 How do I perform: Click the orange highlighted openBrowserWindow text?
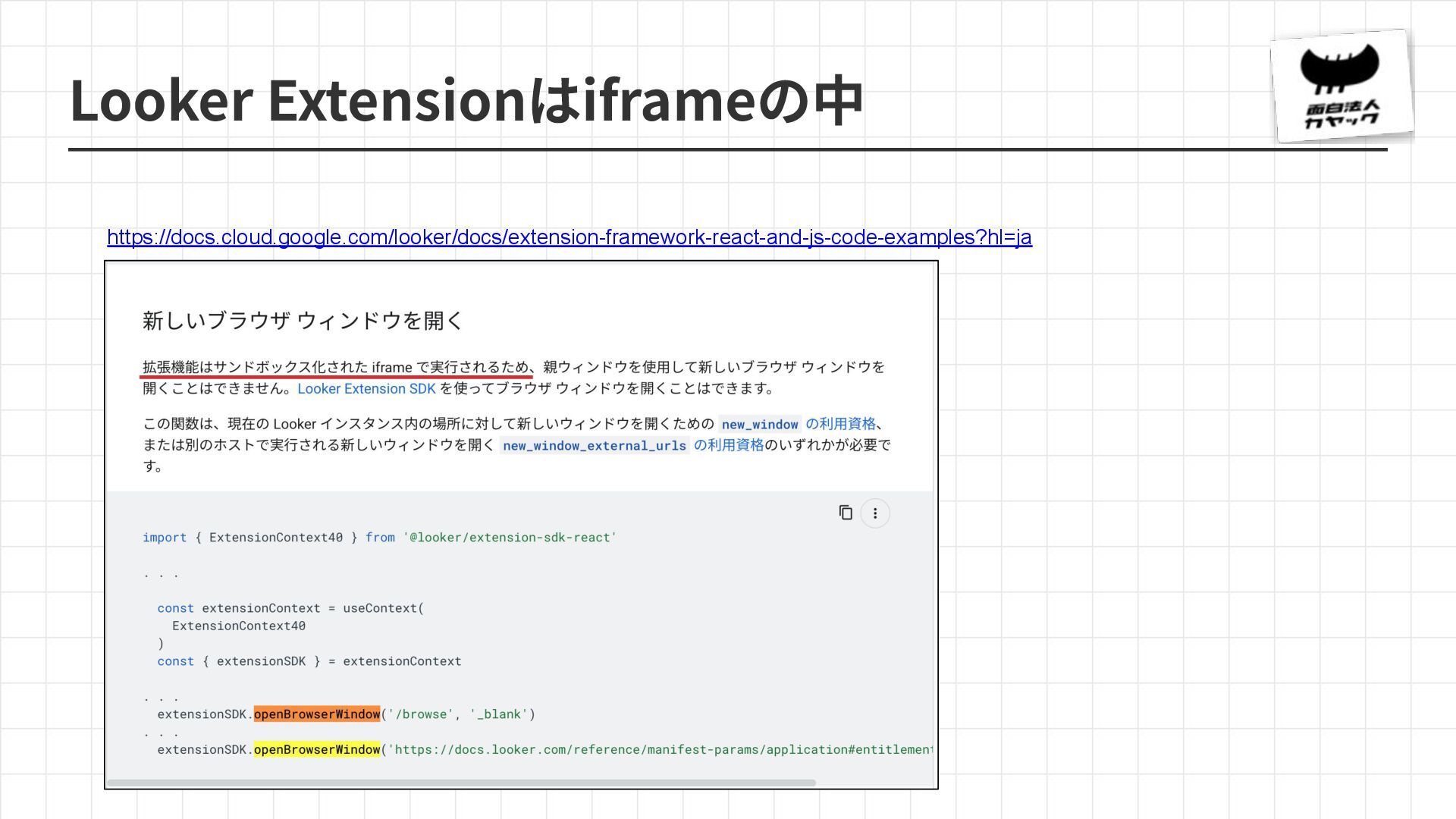pyautogui.click(x=316, y=714)
